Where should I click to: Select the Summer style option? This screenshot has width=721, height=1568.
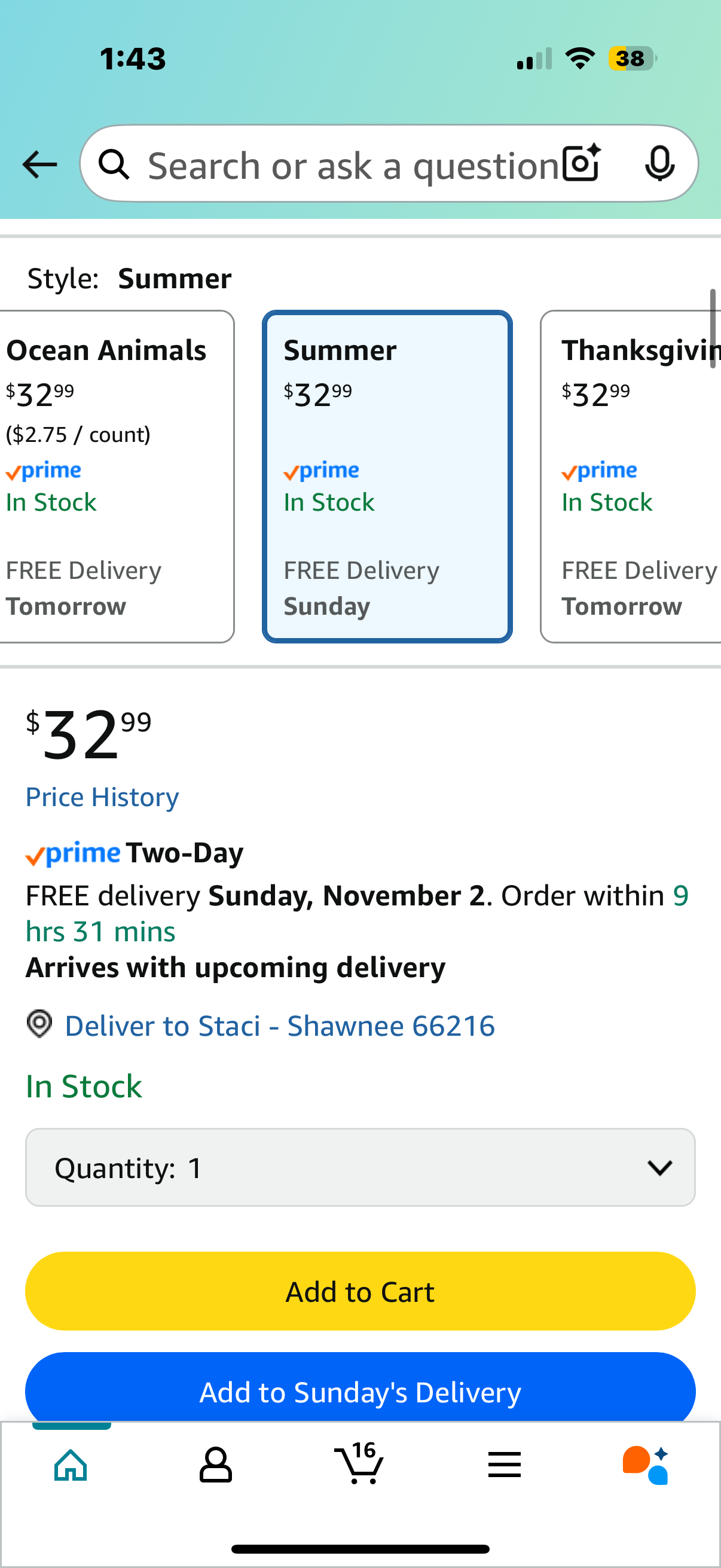coord(387,476)
